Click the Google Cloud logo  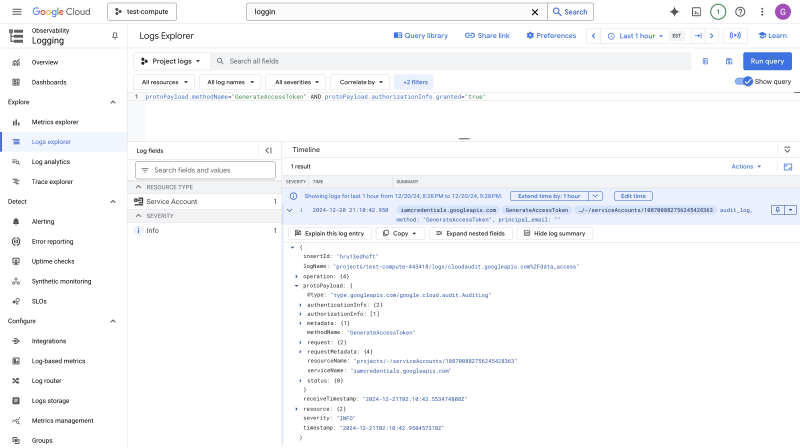pyautogui.click(x=61, y=12)
